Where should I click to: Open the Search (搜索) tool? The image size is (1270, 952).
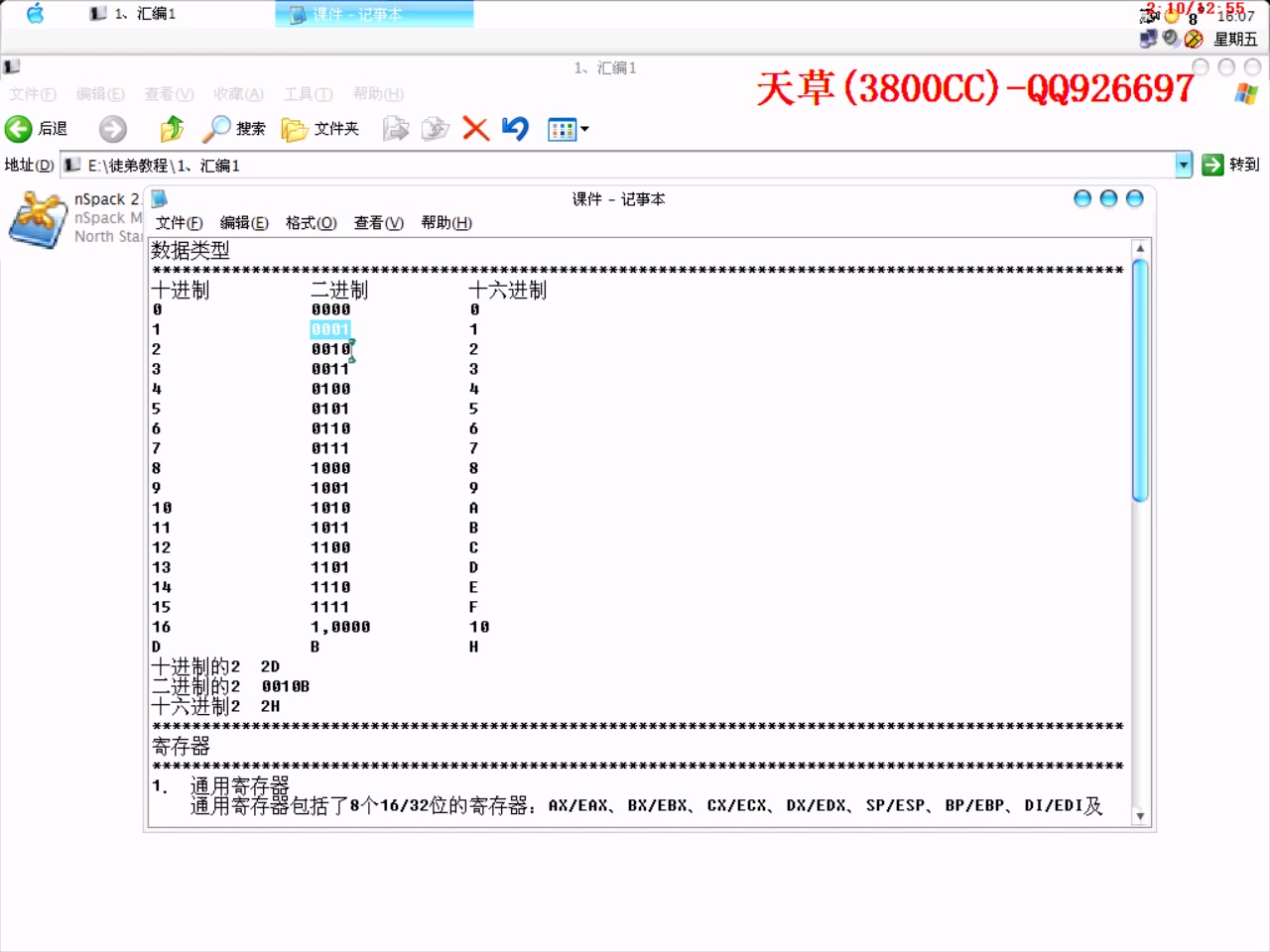(233, 129)
